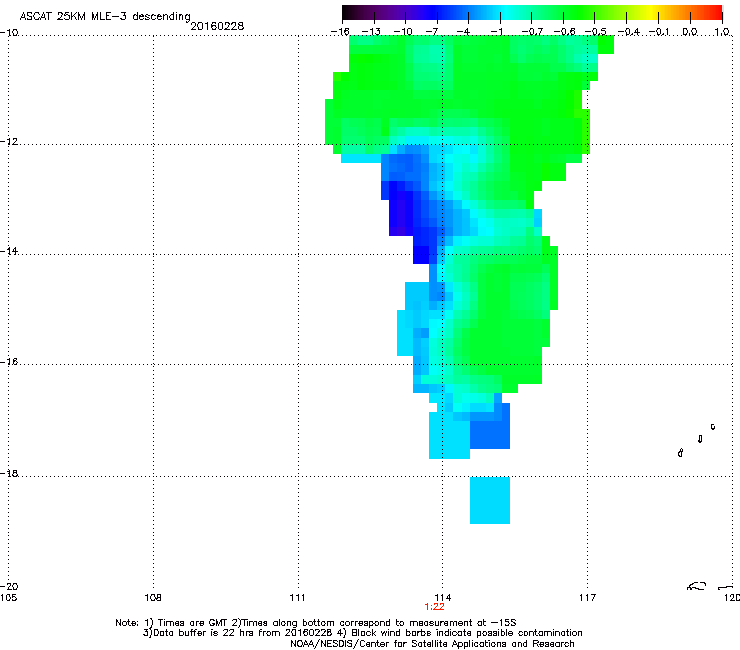The height and width of the screenshot is (650, 740).
Task: Click the "ASCAT 25KM MLE-3 descending" title
Action: [105, 16]
